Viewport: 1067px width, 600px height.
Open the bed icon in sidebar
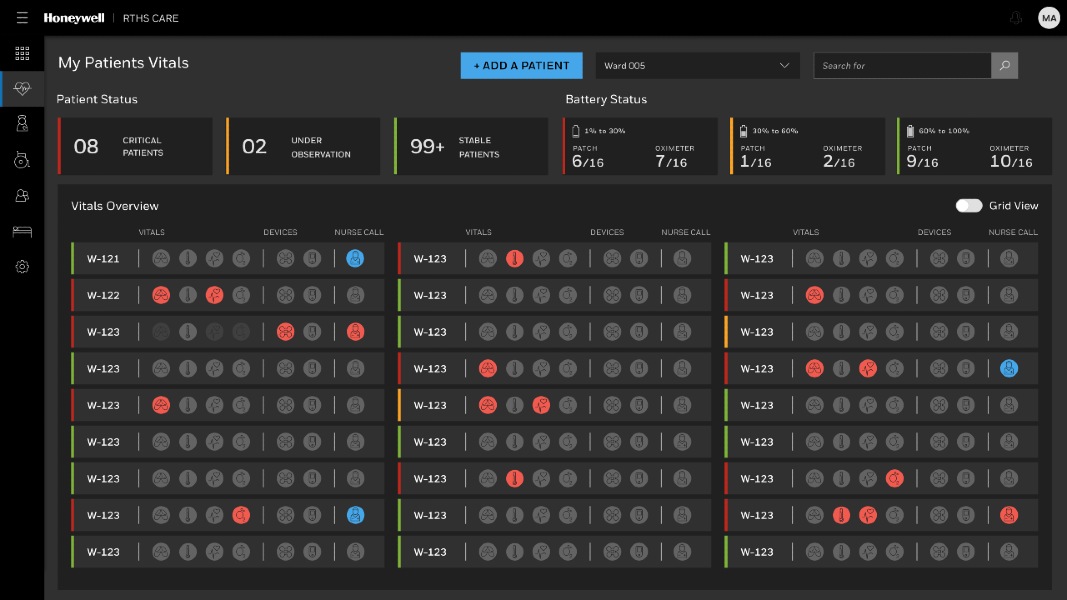22,231
